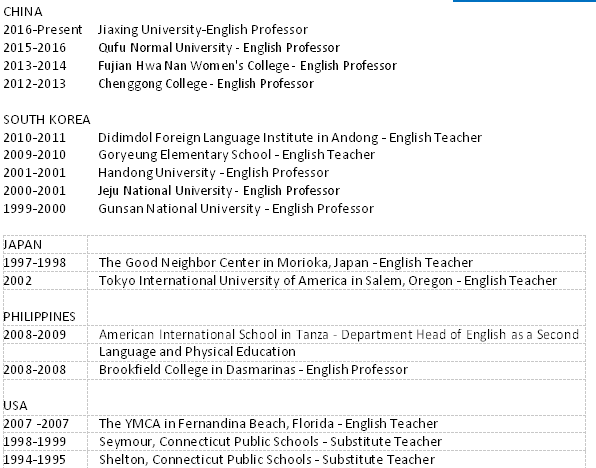Click the SOUTH KOREA heading
The height and width of the screenshot is (468, 596).
pos(47,120)
